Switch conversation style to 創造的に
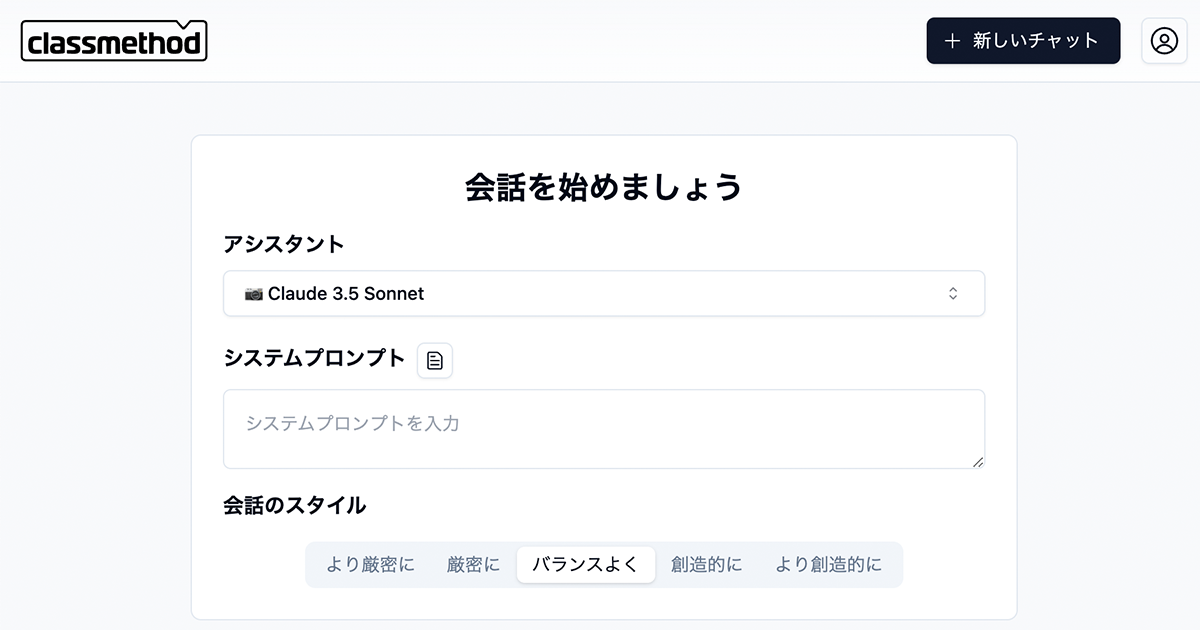This screenshot has height=630, width=1200. coord(707,565)
